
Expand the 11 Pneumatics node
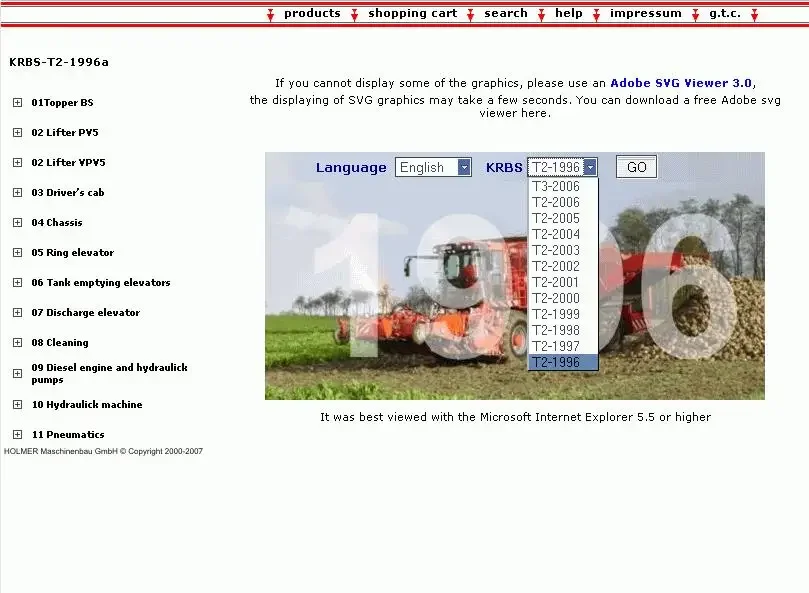18,434
